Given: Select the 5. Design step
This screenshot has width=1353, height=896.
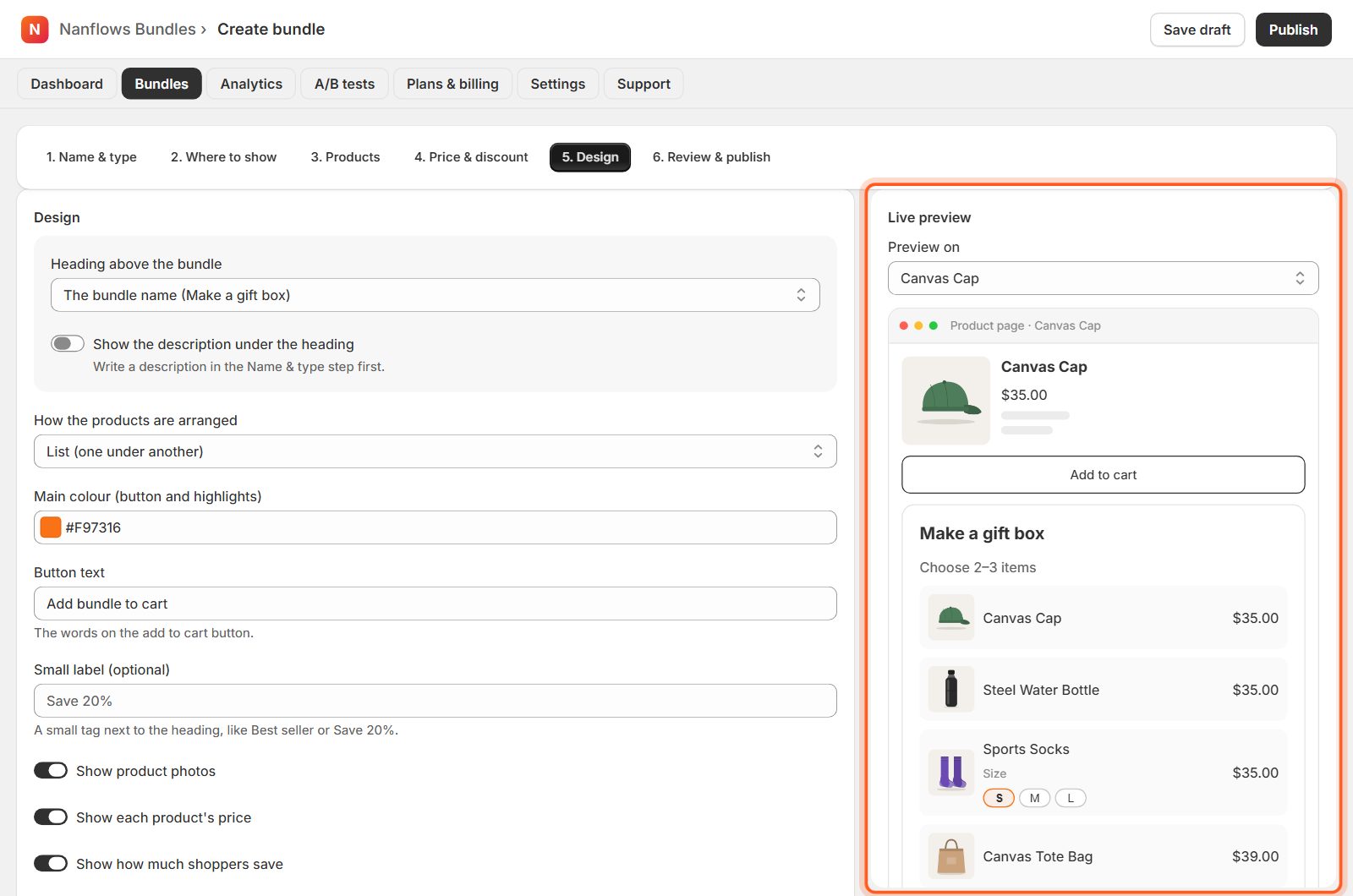Looking at the screenshot, I should tap(590, 157).
